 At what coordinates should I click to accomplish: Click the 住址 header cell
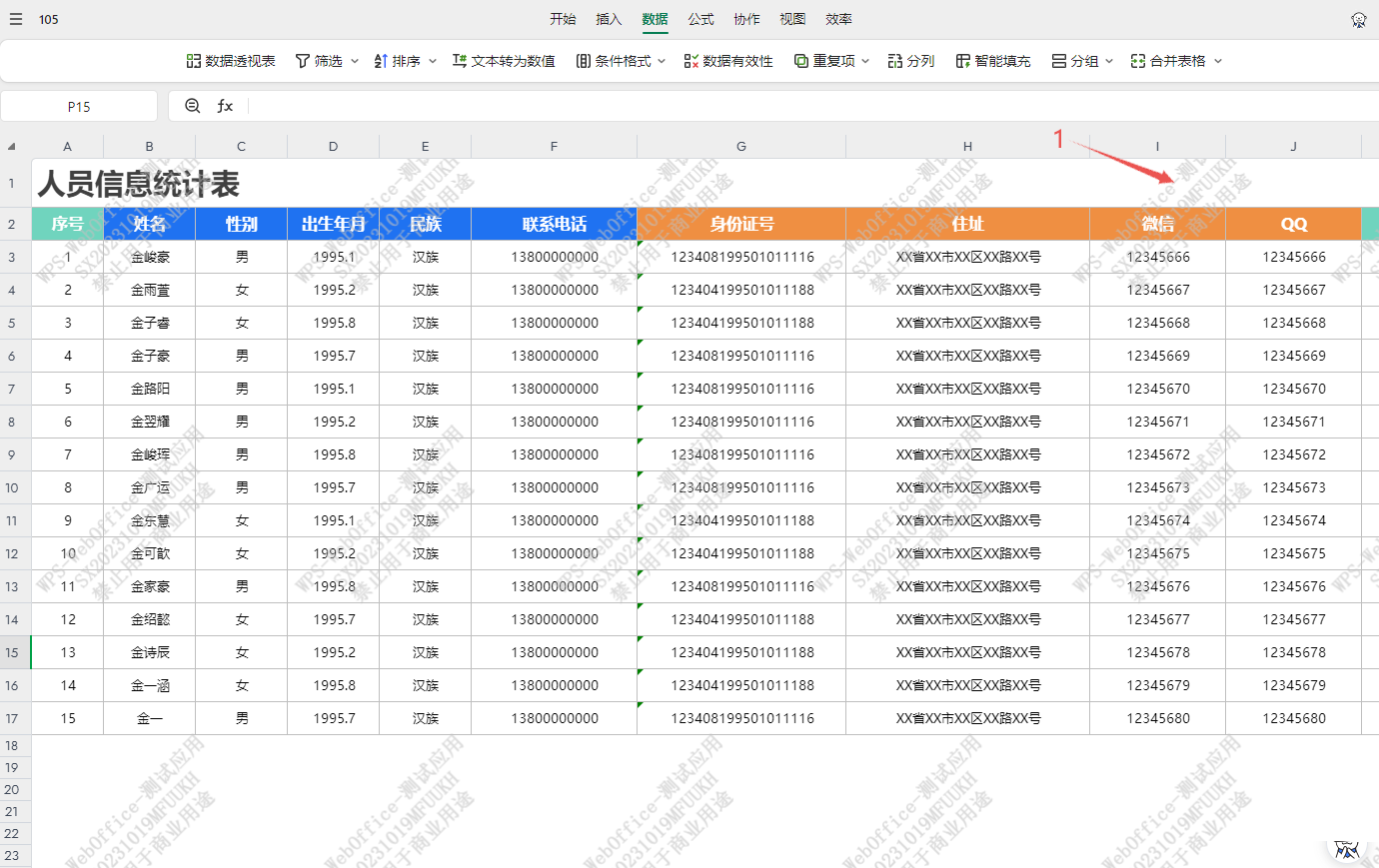point(967,224)
